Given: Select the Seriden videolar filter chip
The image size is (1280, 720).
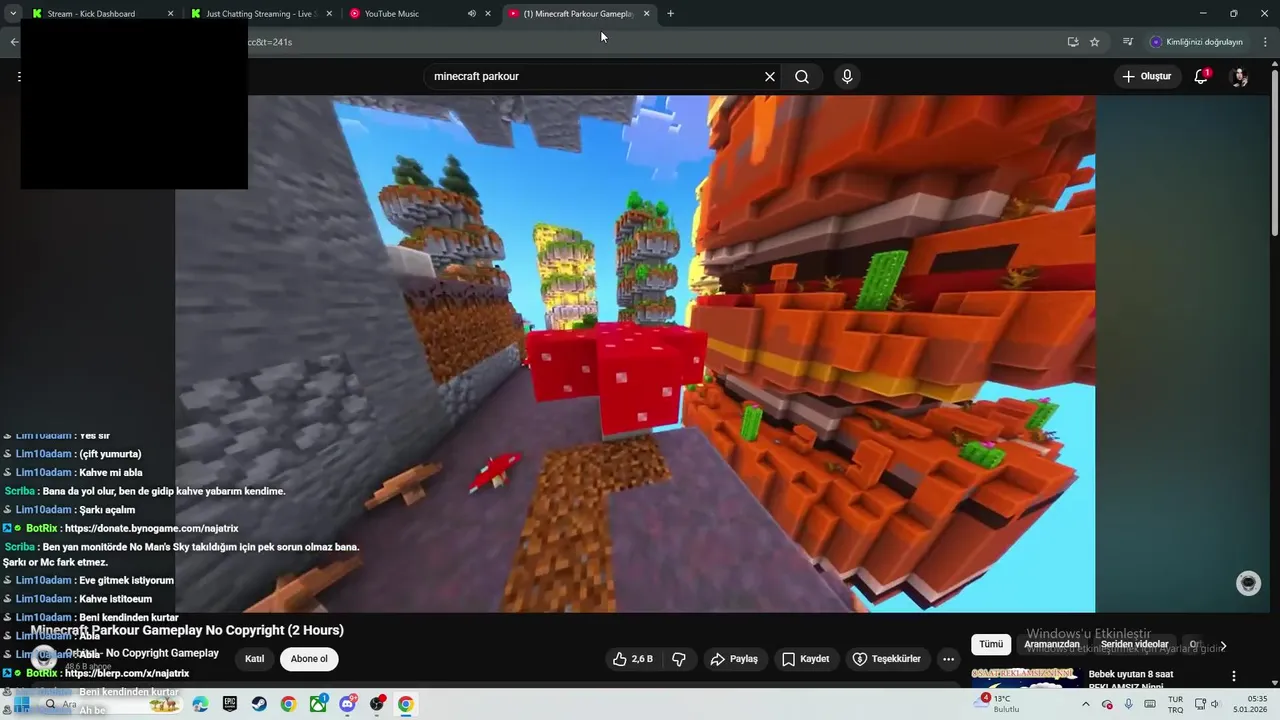Looking at the screenshot, I should pyautogui.click(x=1135, y=644).
